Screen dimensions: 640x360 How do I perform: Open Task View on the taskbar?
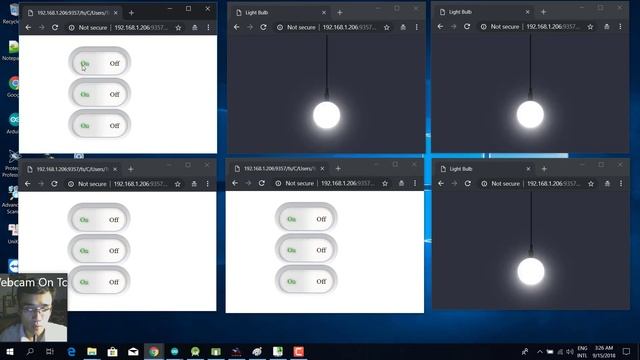(50, 351)
